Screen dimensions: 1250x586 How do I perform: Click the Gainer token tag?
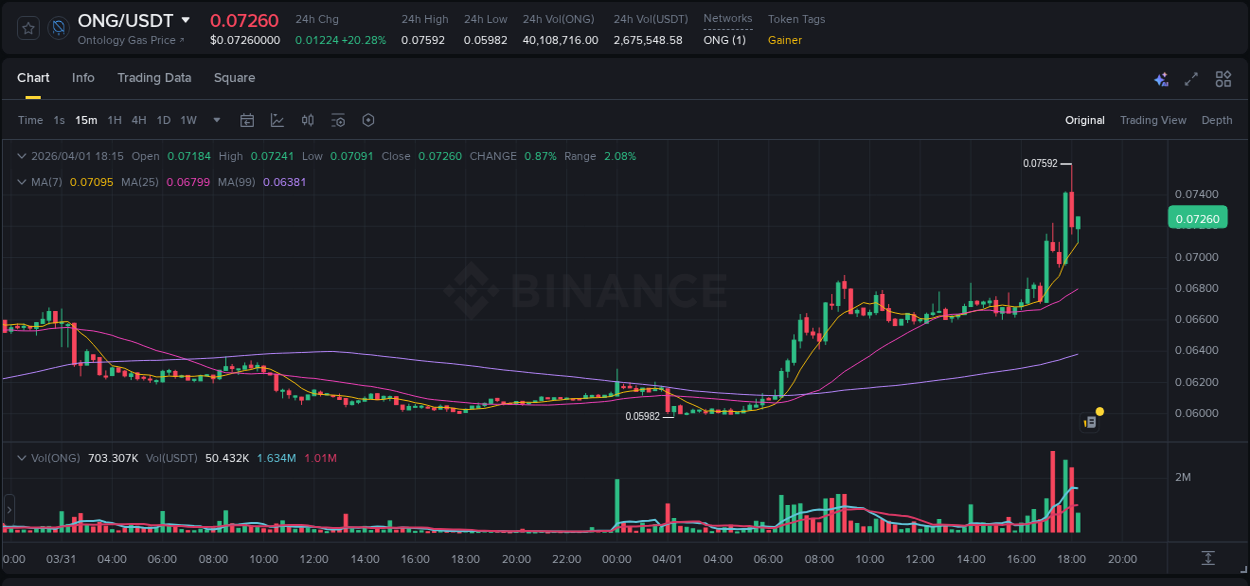[785, 40]
